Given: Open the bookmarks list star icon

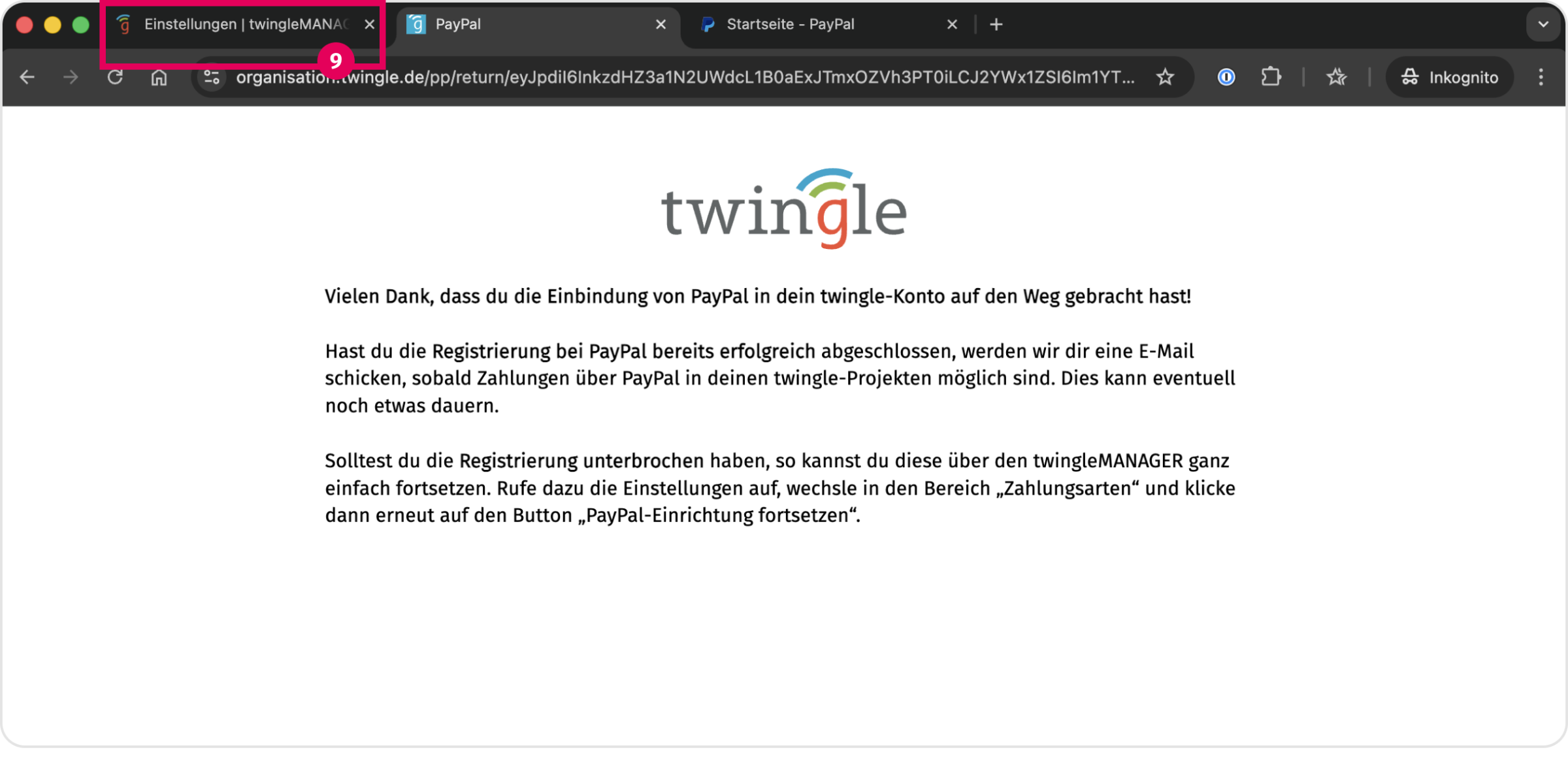Looking at the screenshot, I should tap(1336, 78).
